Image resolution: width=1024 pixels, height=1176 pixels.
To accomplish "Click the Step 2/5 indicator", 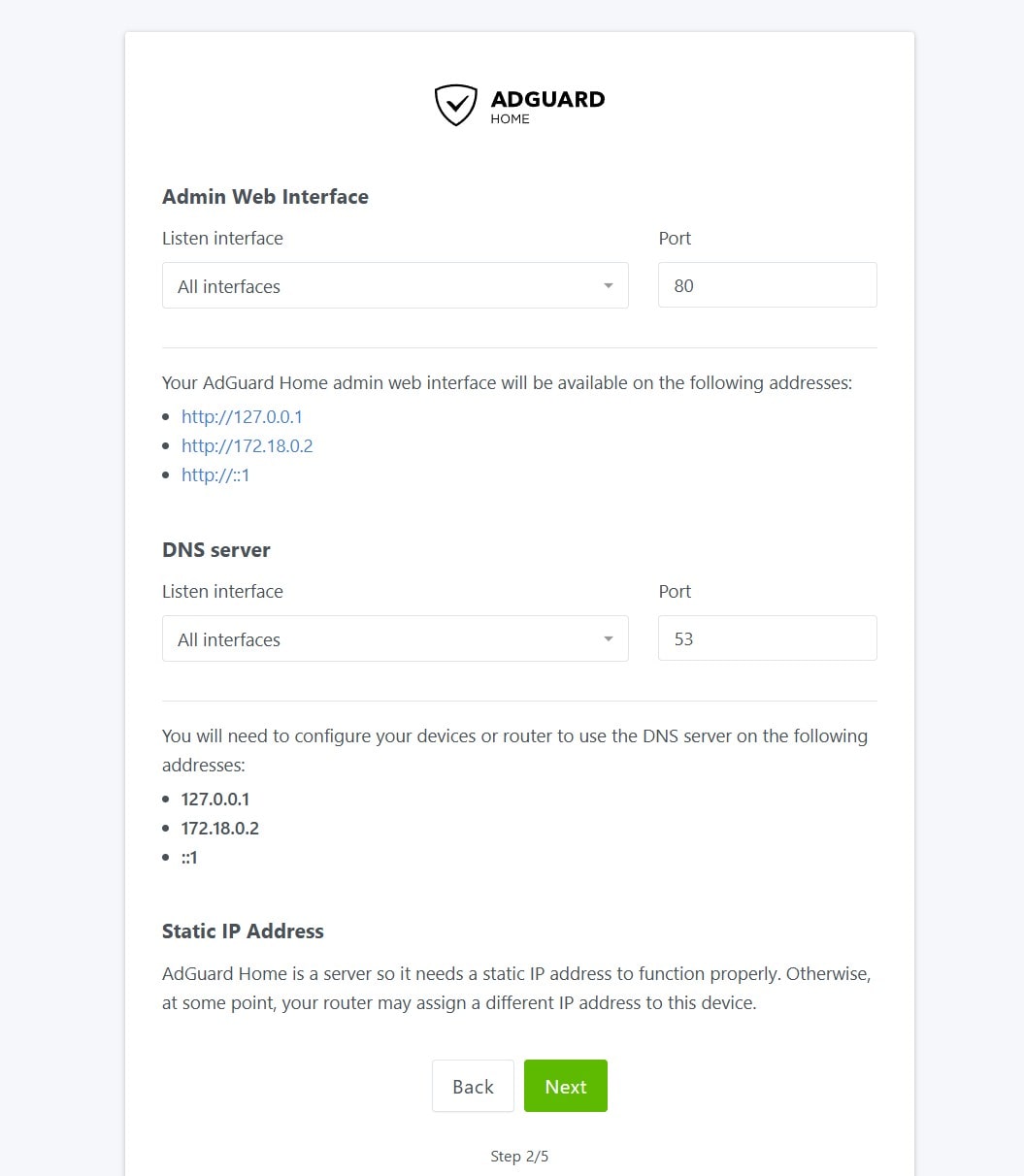I will point(519,1157).
